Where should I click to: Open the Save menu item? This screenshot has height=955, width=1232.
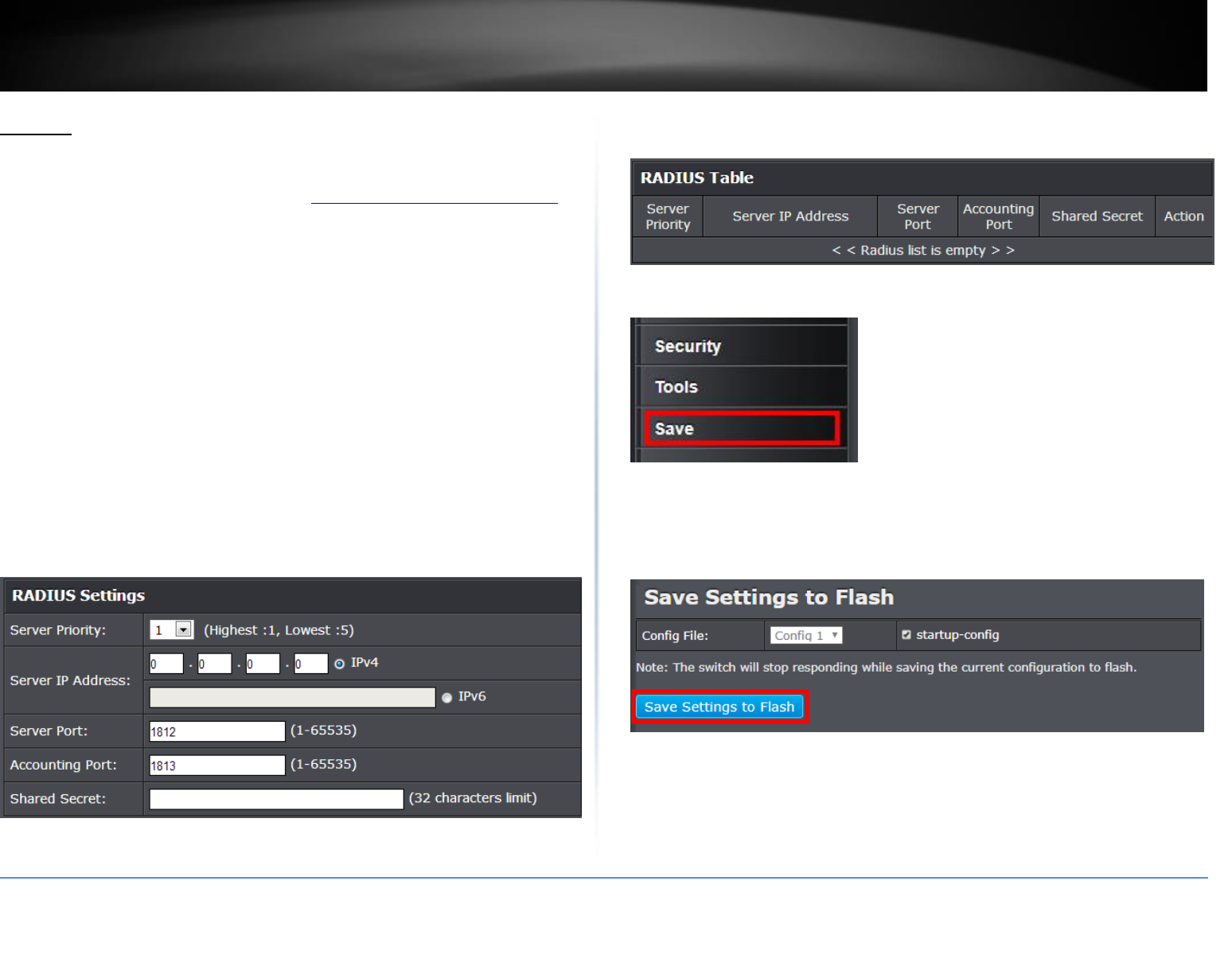pos(742,428)
